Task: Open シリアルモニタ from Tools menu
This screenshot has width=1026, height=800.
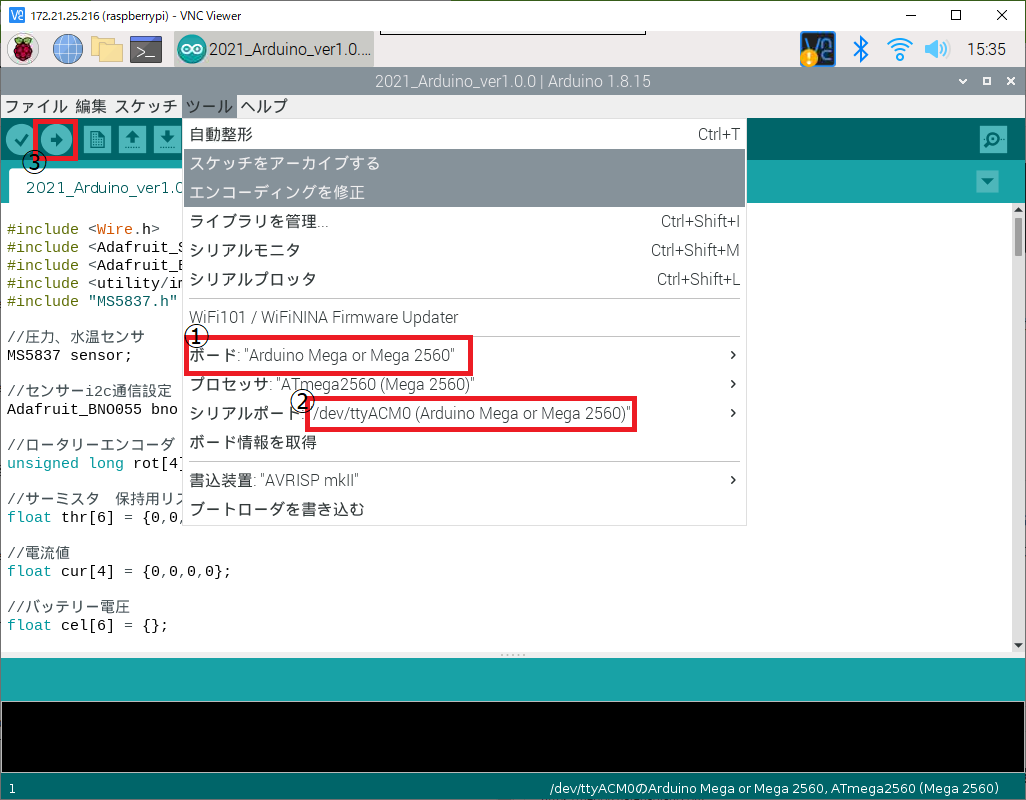Action: (x=465, y=250)
